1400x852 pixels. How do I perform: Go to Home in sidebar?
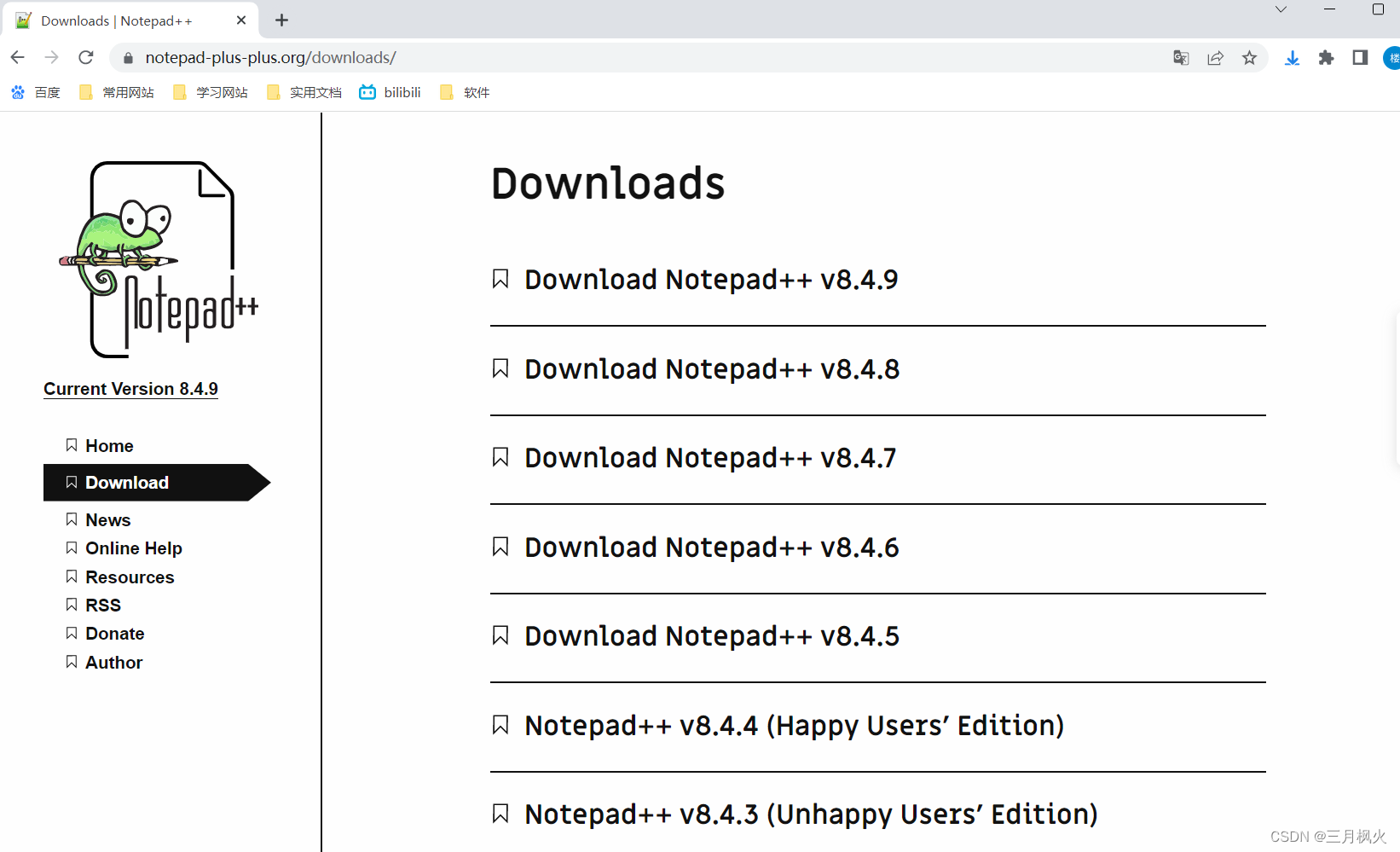click(x=109, y=446)
